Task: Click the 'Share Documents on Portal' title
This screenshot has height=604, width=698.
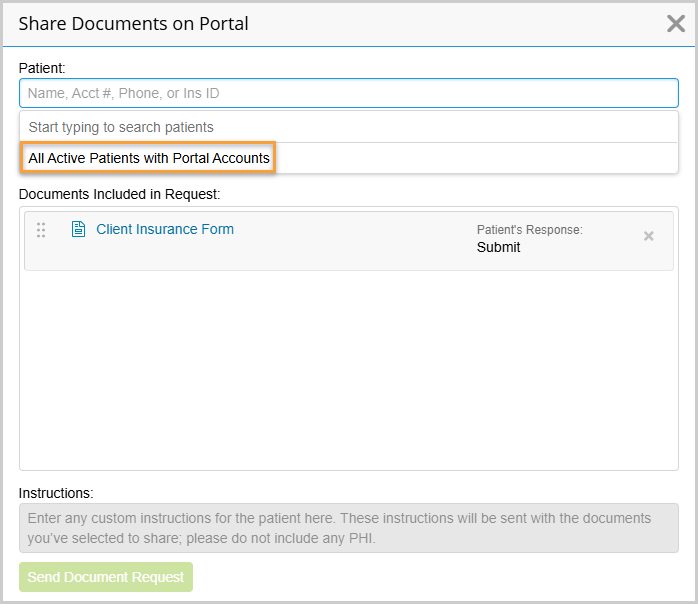Action: (133, 24)
